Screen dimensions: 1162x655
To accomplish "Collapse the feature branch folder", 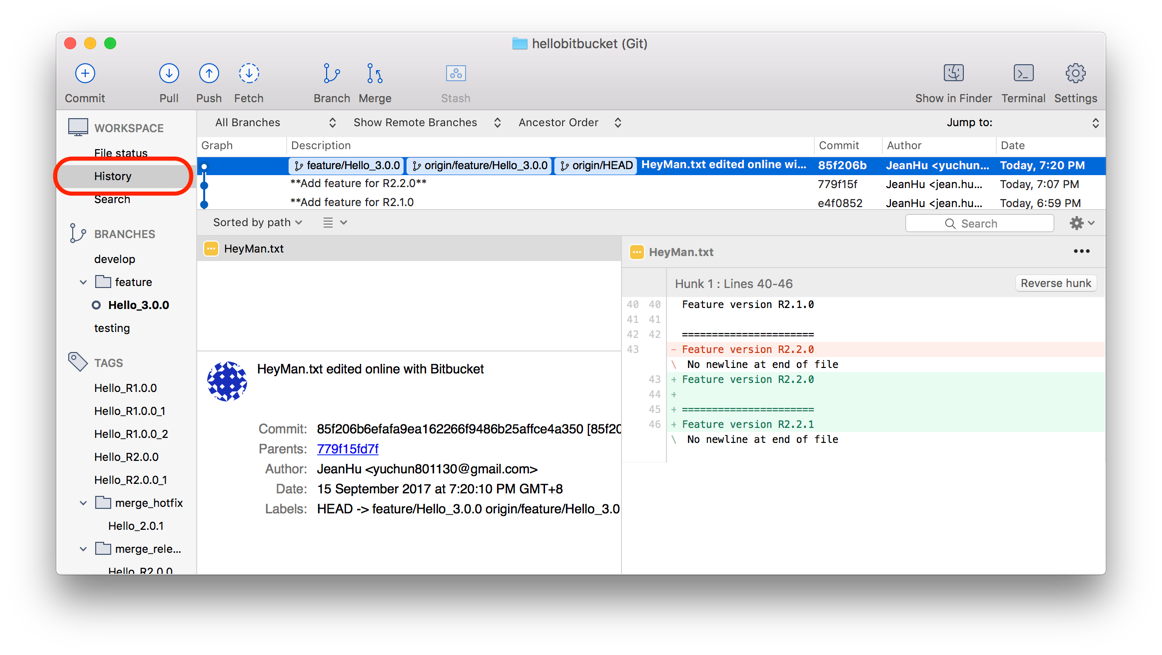I will coord(83,282).
